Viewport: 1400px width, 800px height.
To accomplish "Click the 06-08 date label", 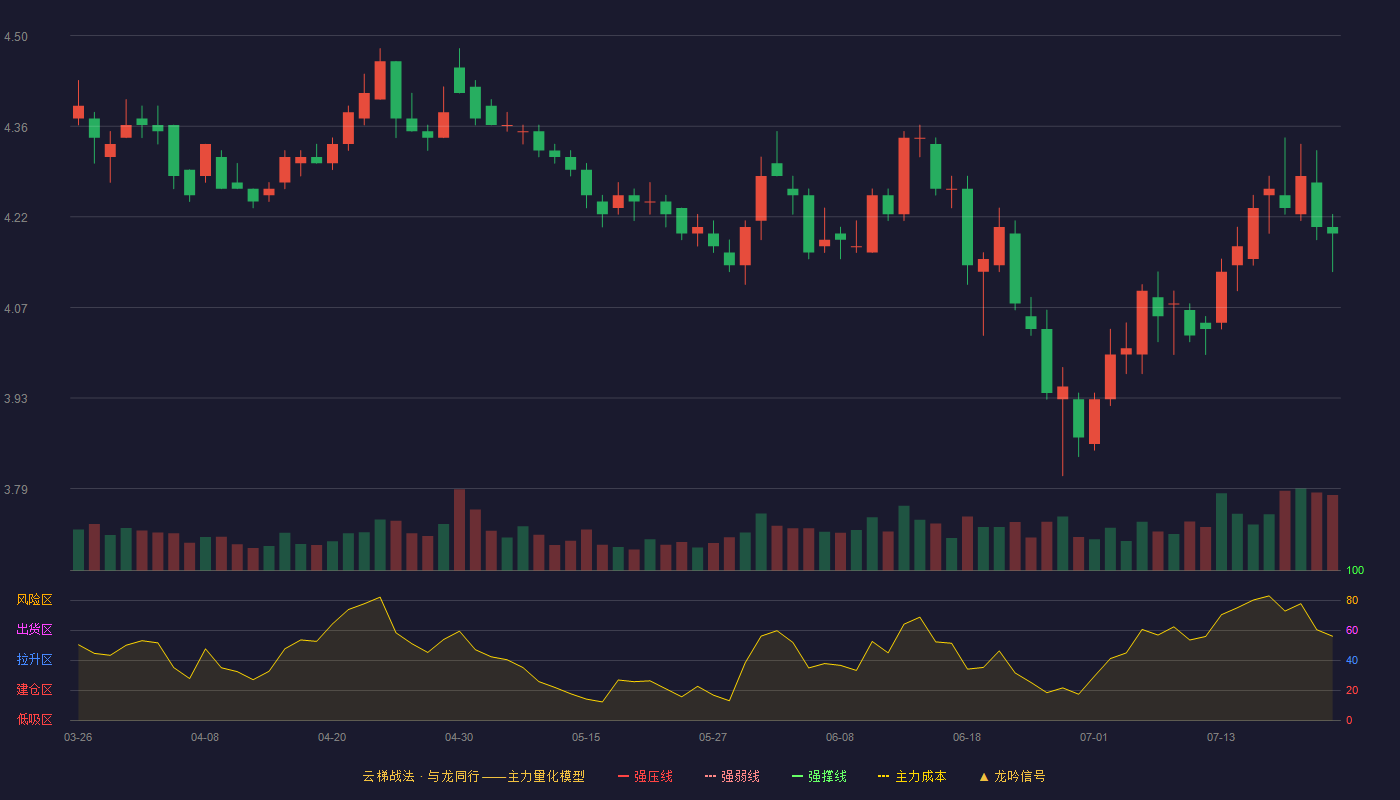I will pos(840,737).
